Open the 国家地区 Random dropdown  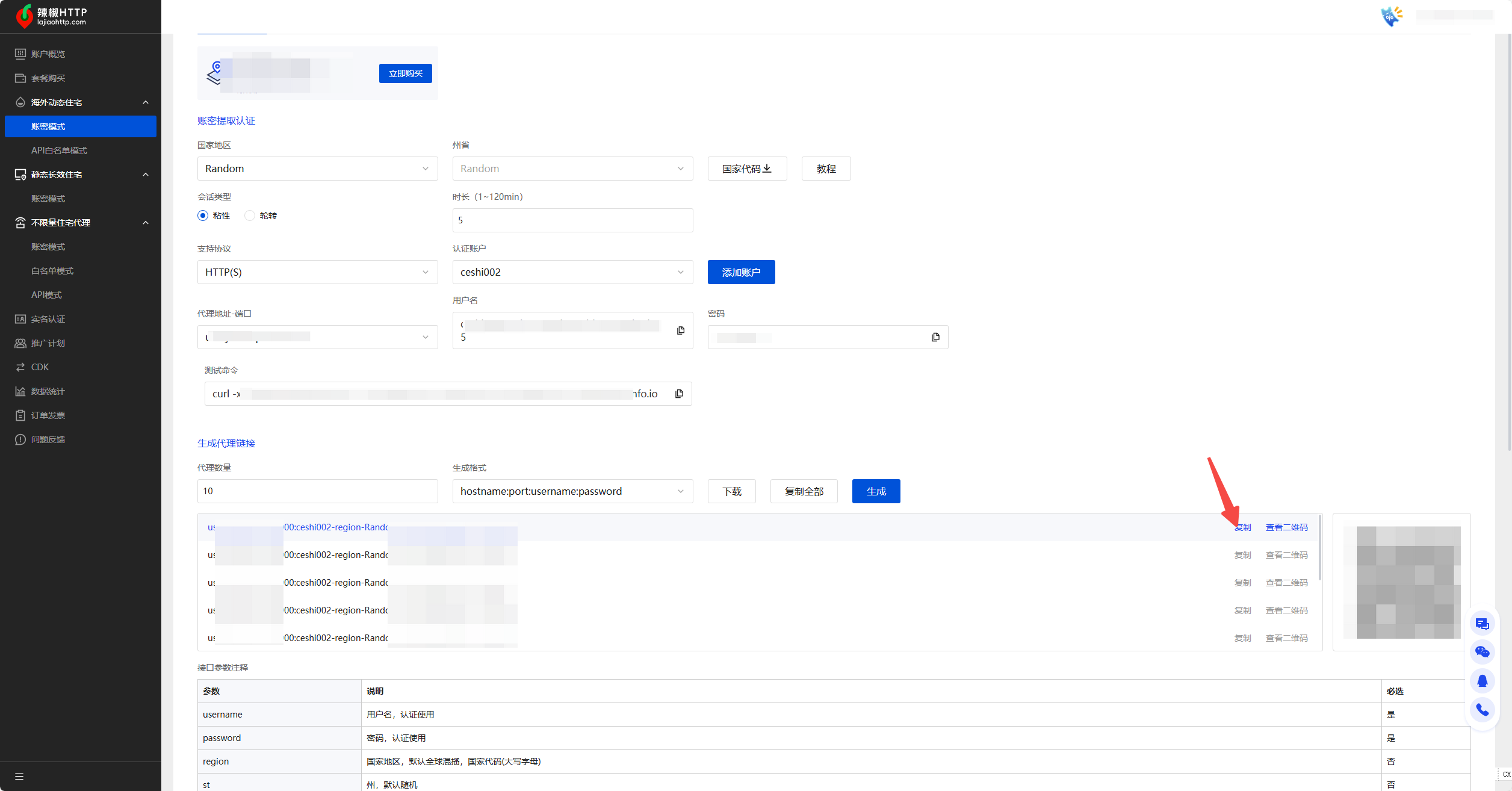pos(317,169)
